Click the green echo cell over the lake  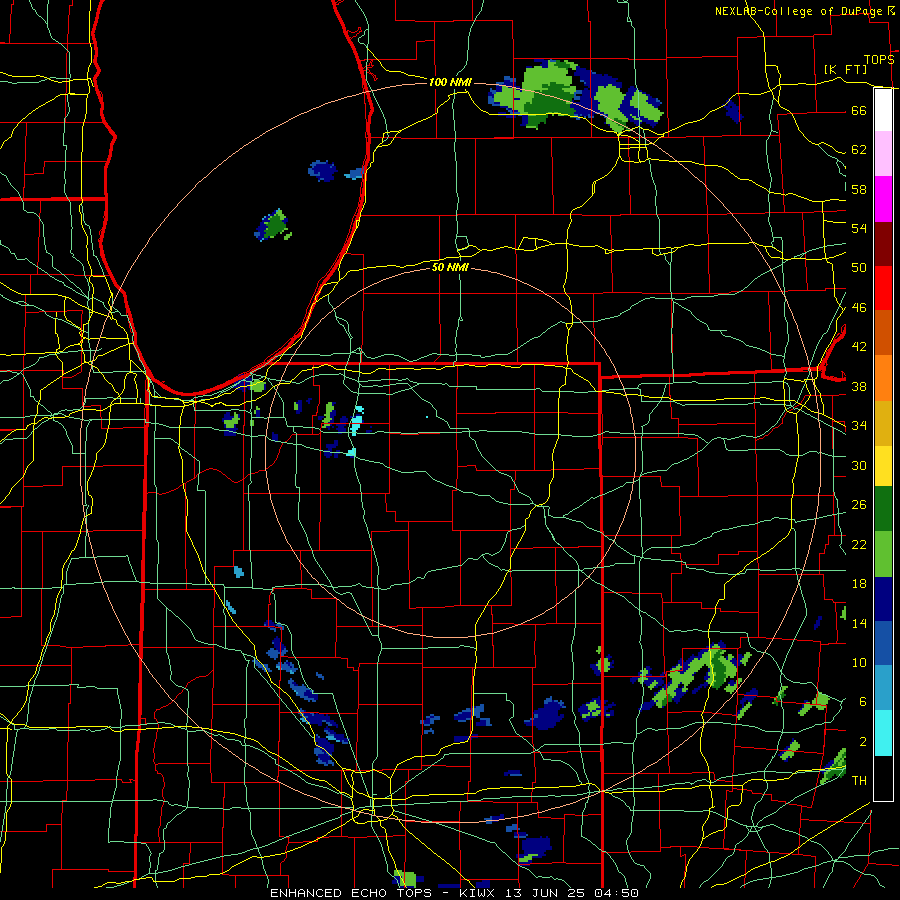tap(273, 225)
